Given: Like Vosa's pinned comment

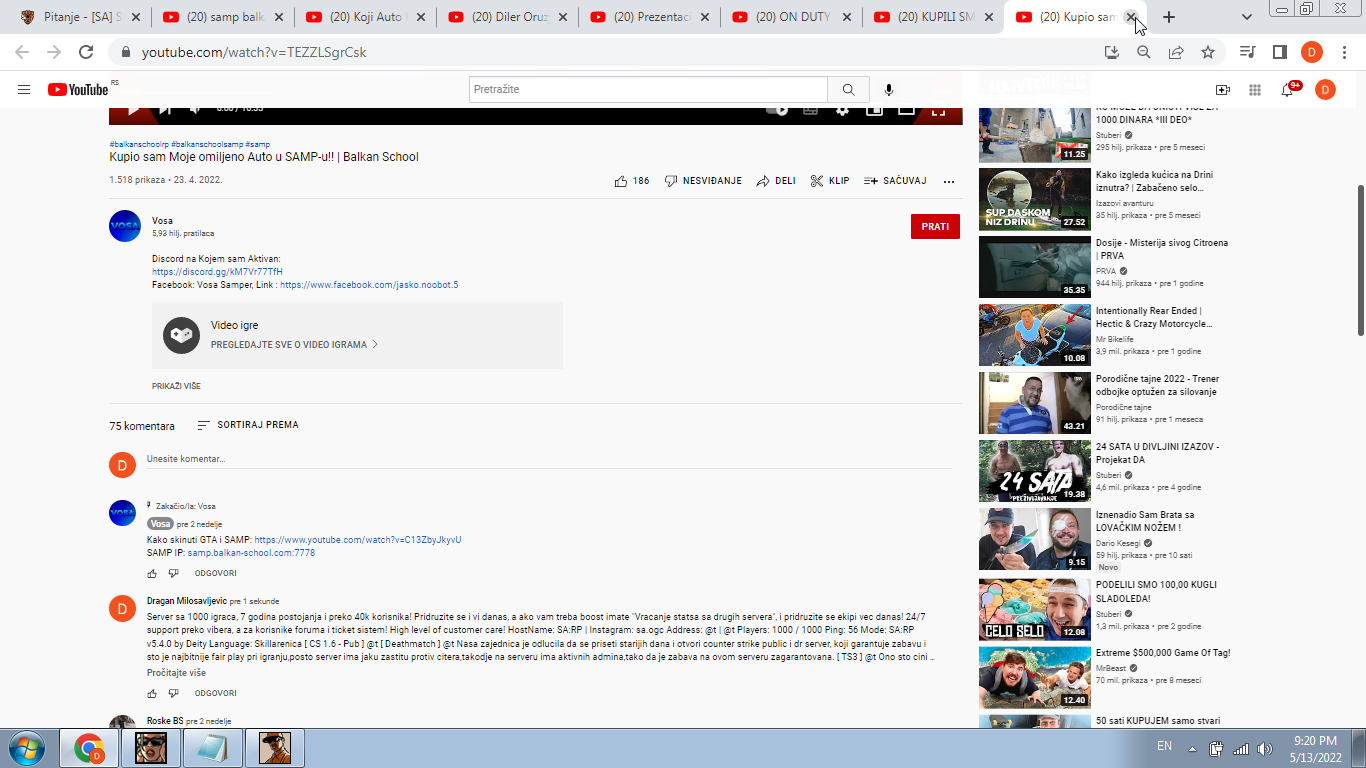Looking at the screenshot, I should click(152, 574).
